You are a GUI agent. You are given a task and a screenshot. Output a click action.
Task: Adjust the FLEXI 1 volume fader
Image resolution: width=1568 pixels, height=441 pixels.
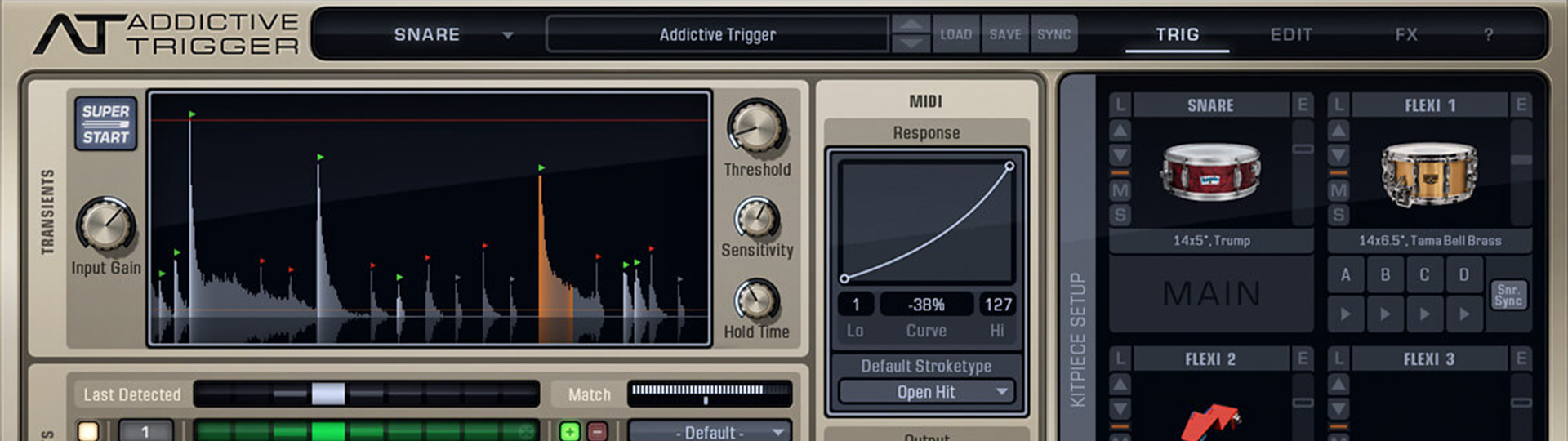point(1521,160)
